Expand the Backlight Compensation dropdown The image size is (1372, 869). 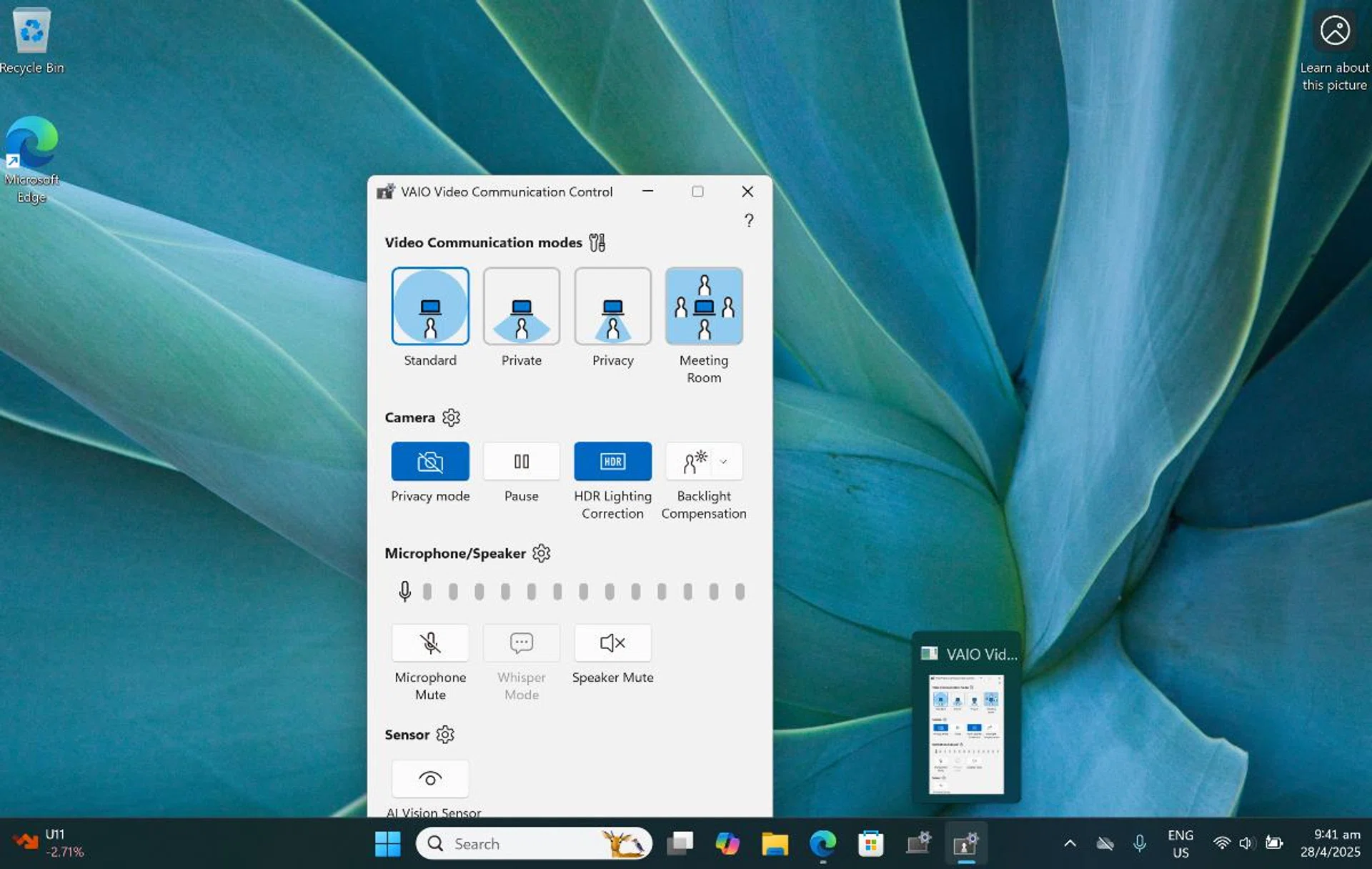point(722,461)
